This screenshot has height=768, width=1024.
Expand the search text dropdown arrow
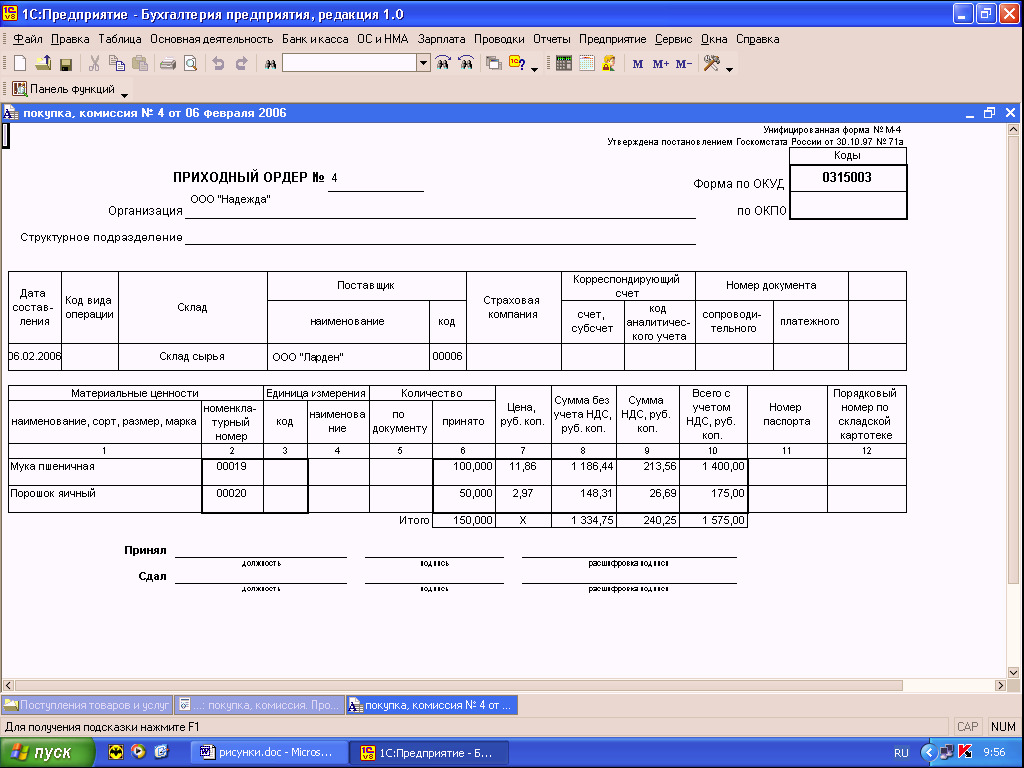coord(423,63)
